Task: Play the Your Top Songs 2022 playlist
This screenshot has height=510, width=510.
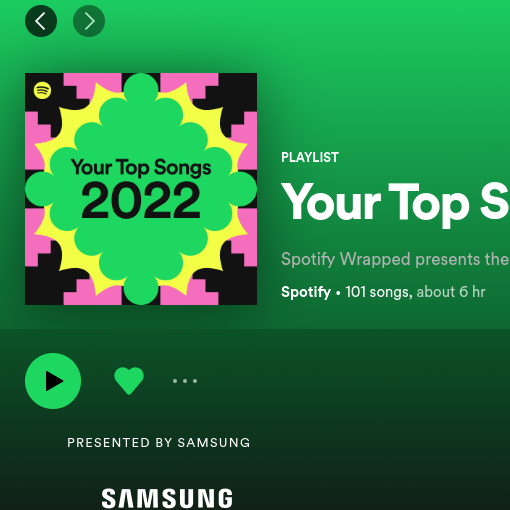Action: click(x=53, y=381)
